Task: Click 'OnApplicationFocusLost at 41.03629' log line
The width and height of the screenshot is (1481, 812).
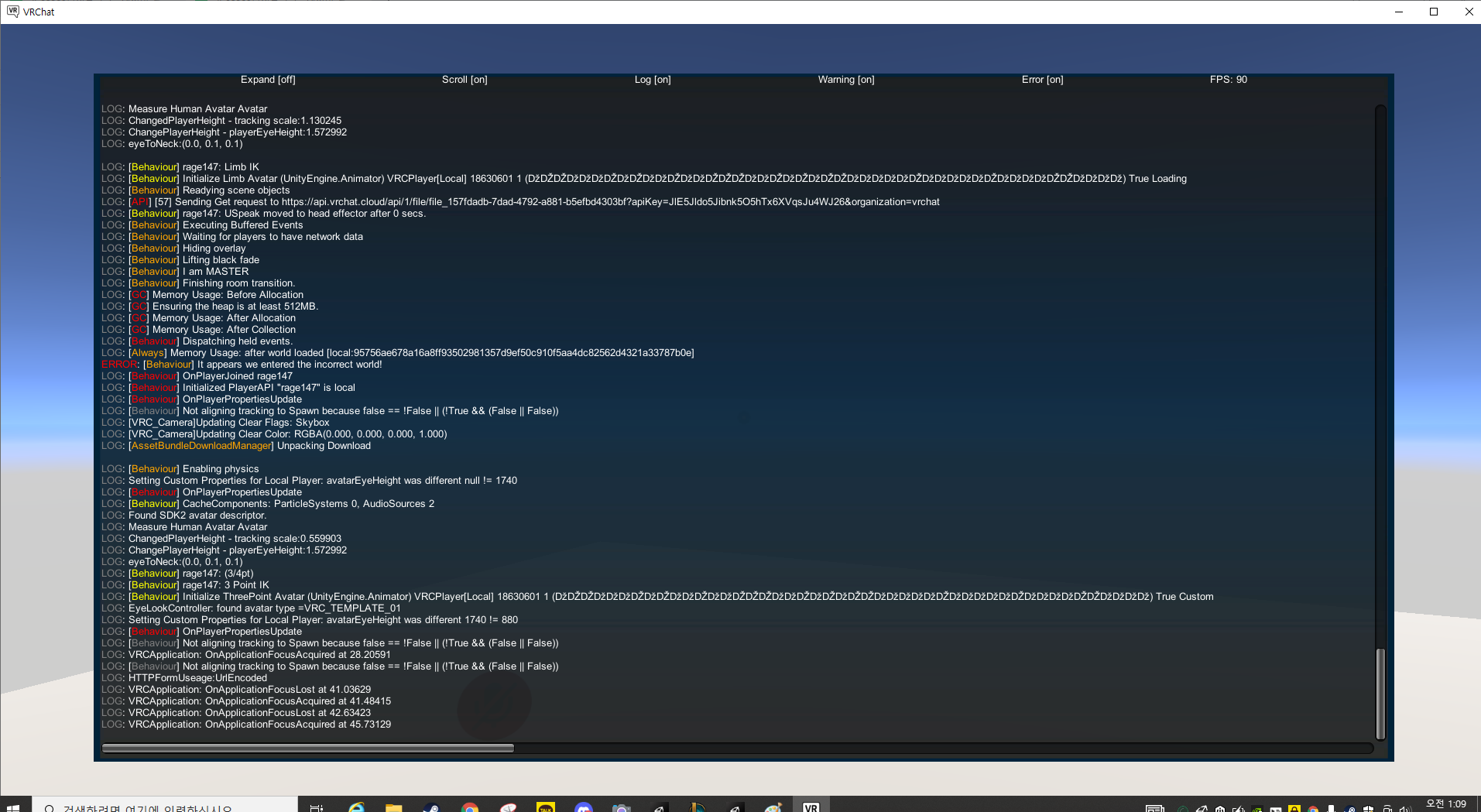Action: [x=236, y=690]
